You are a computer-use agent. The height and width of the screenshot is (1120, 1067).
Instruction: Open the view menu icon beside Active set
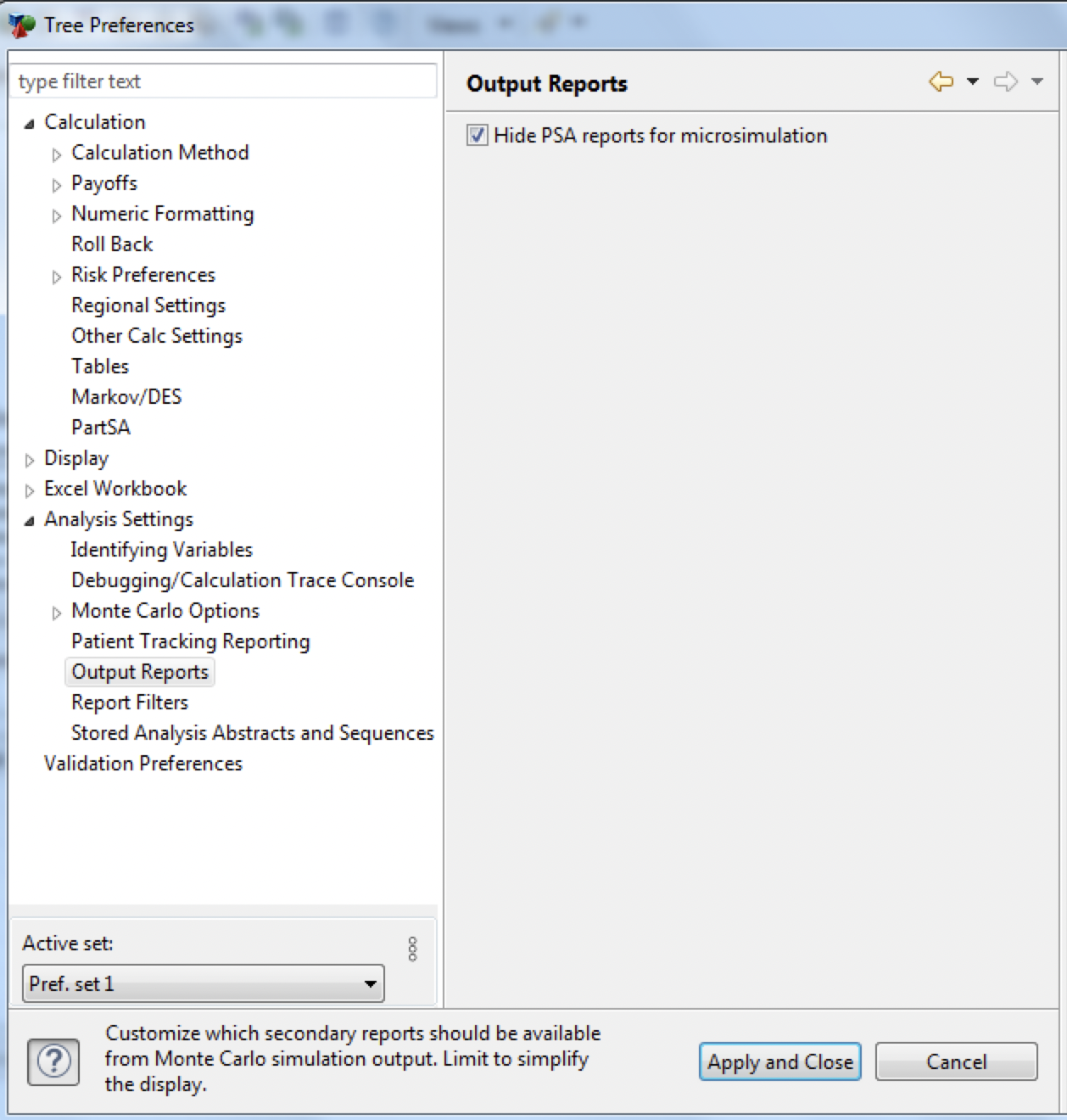point(413,949)
